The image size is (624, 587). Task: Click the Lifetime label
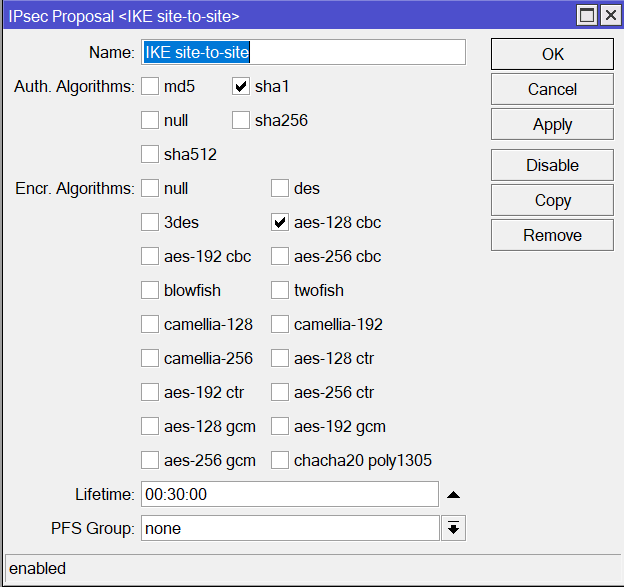[105, 495]
